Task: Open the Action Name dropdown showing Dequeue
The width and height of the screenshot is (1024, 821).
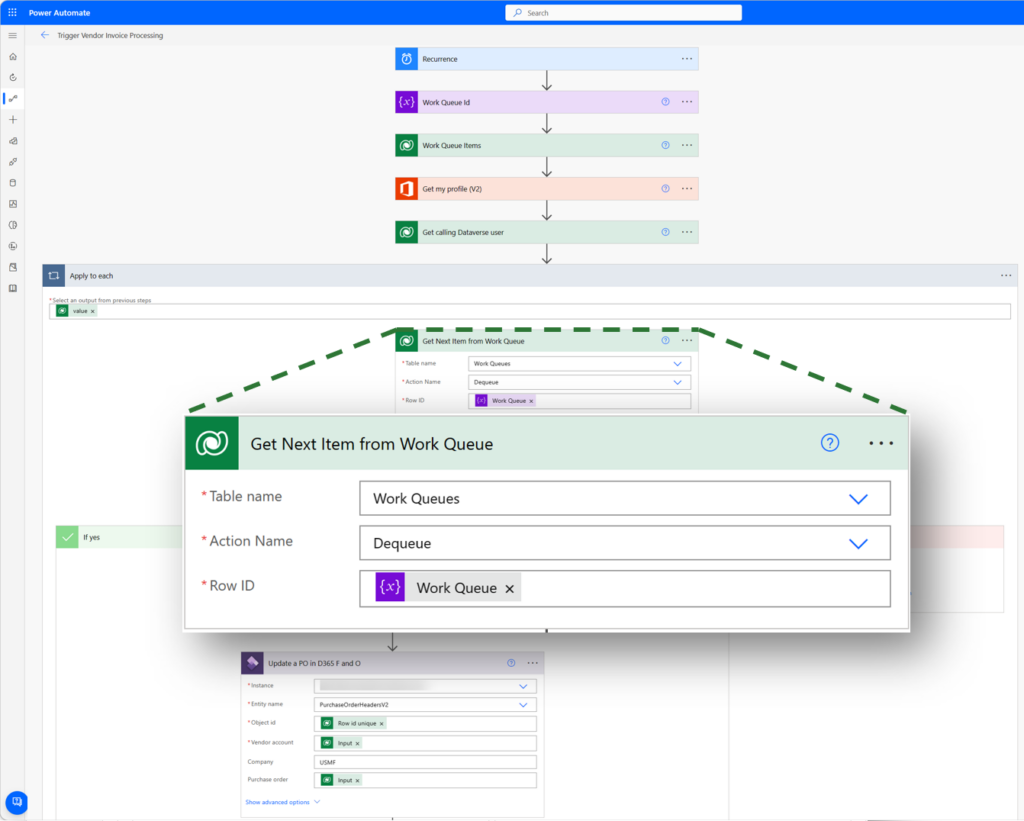Action: tap(625, 541)
